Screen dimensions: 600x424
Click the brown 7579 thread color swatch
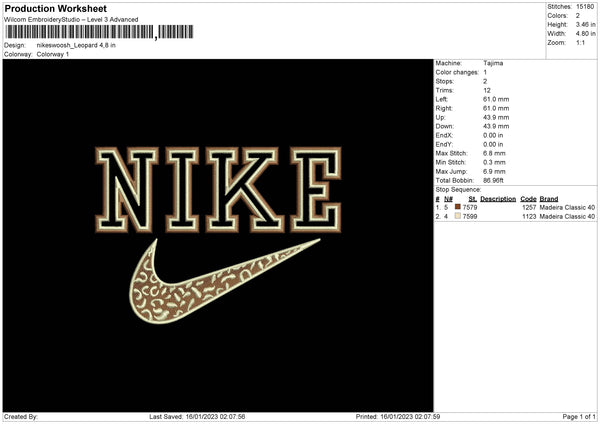pos(457,207)
